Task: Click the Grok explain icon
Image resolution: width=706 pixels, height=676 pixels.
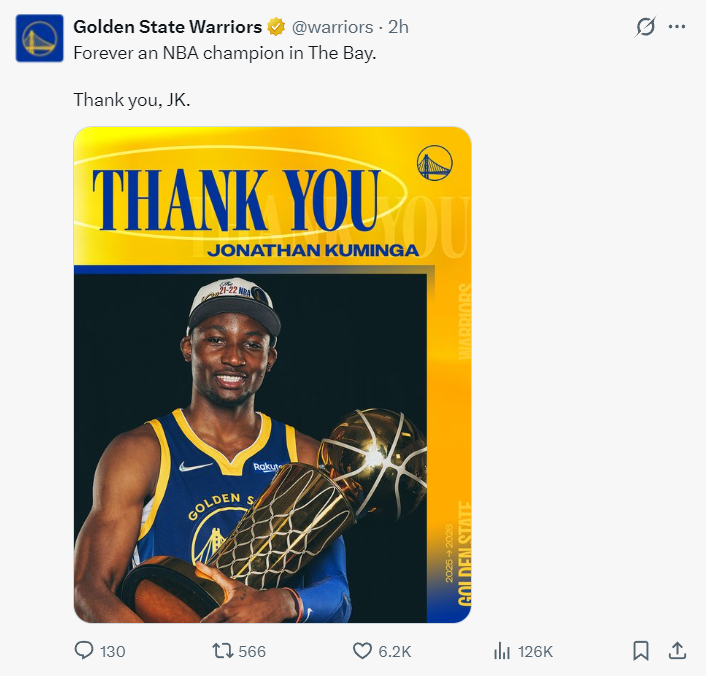Action: tap(646, 27)
